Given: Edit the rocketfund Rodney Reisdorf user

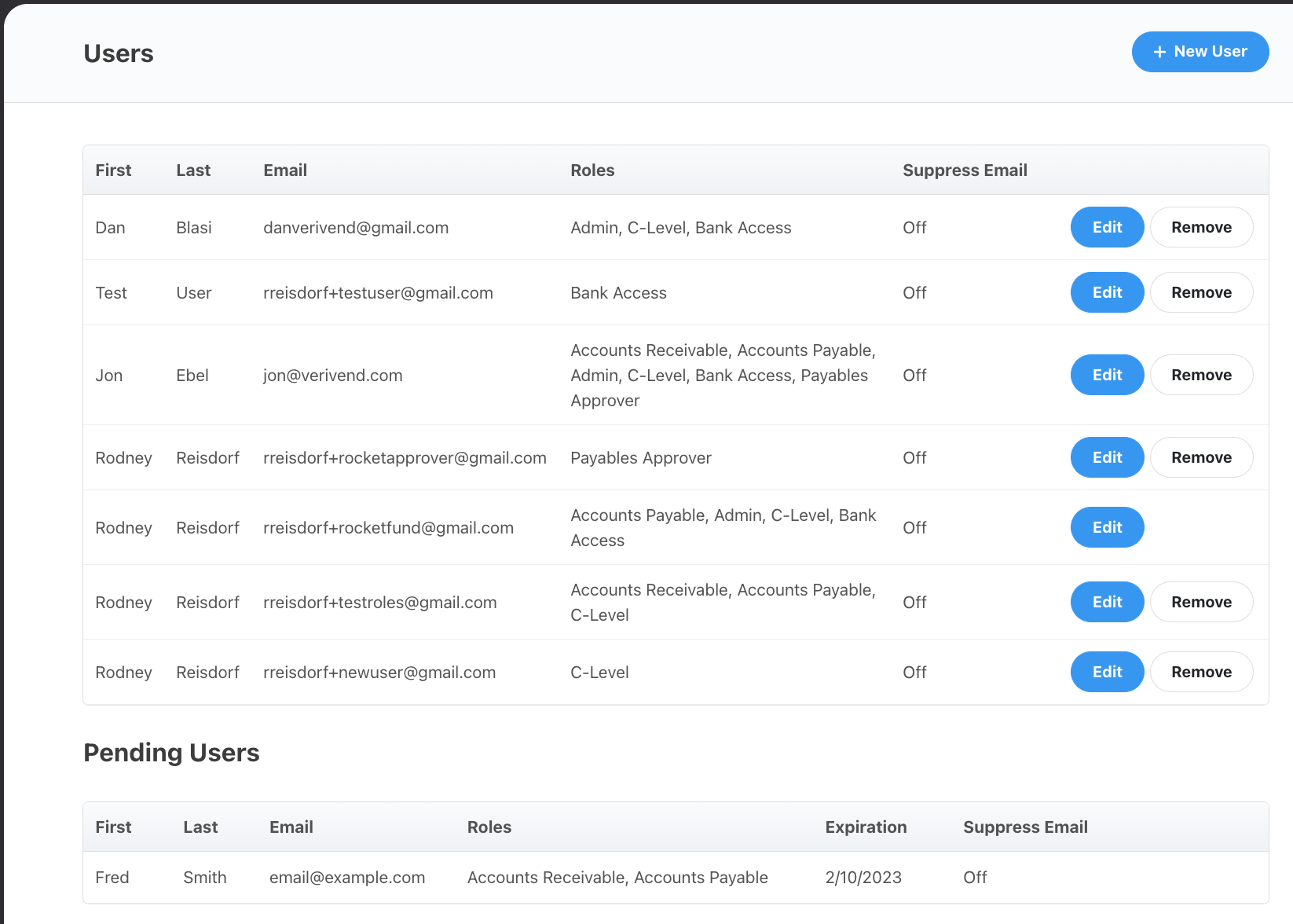Looking at the screenshot, I should click(x=1107, y=527).
